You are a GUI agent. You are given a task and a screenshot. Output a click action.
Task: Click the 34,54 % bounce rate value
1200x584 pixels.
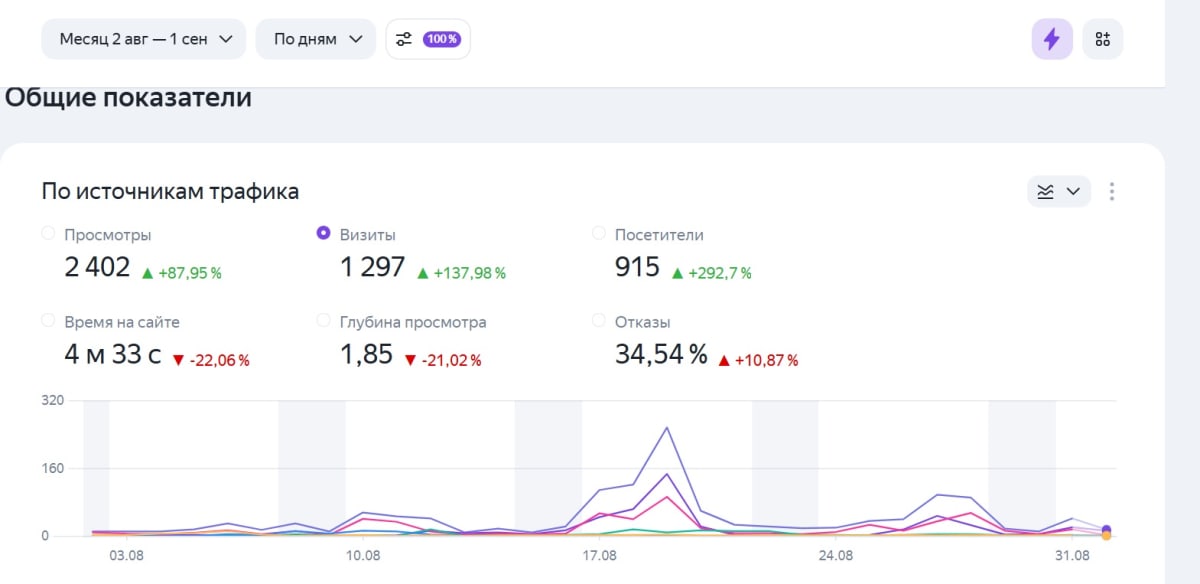coord(661,354)
